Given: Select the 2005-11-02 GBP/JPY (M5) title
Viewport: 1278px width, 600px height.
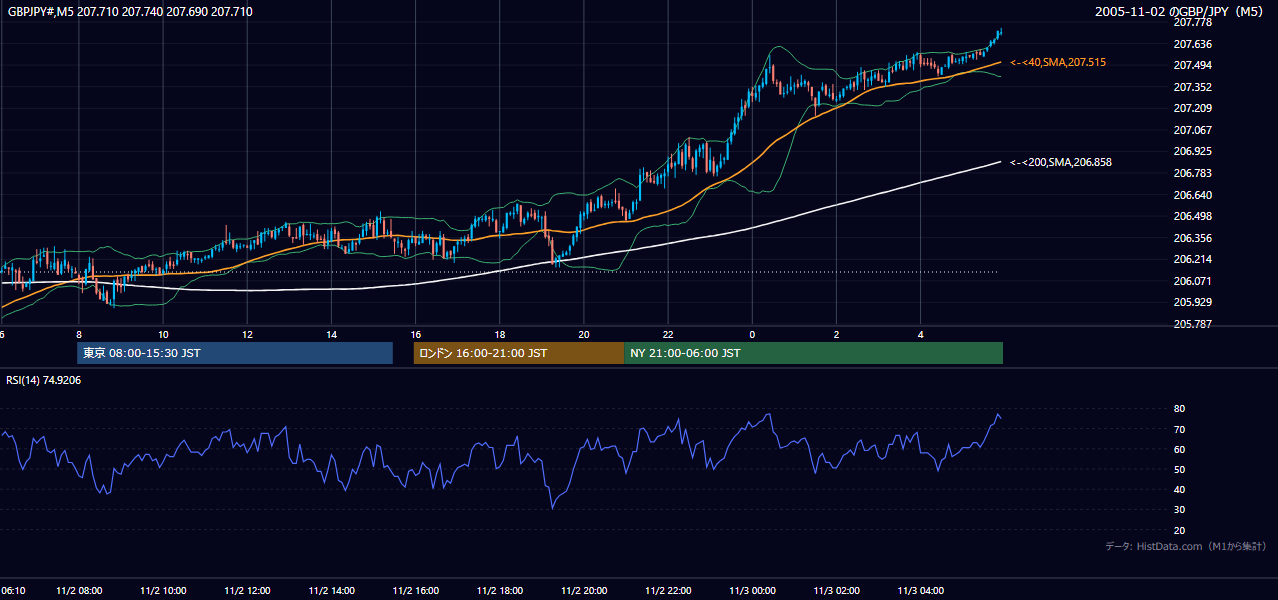Looking at the screenshot, I should (x=1180, y=12).
